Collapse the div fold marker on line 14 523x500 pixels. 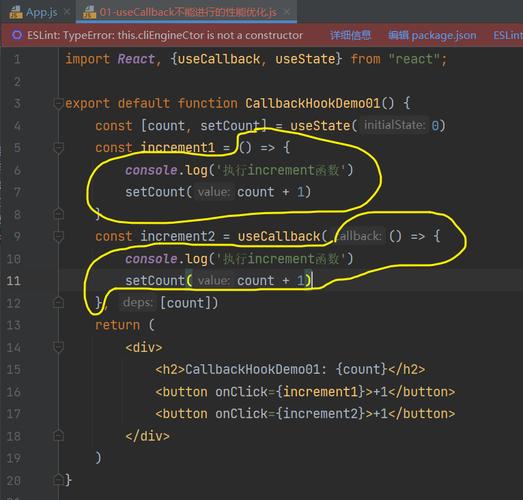59,347
